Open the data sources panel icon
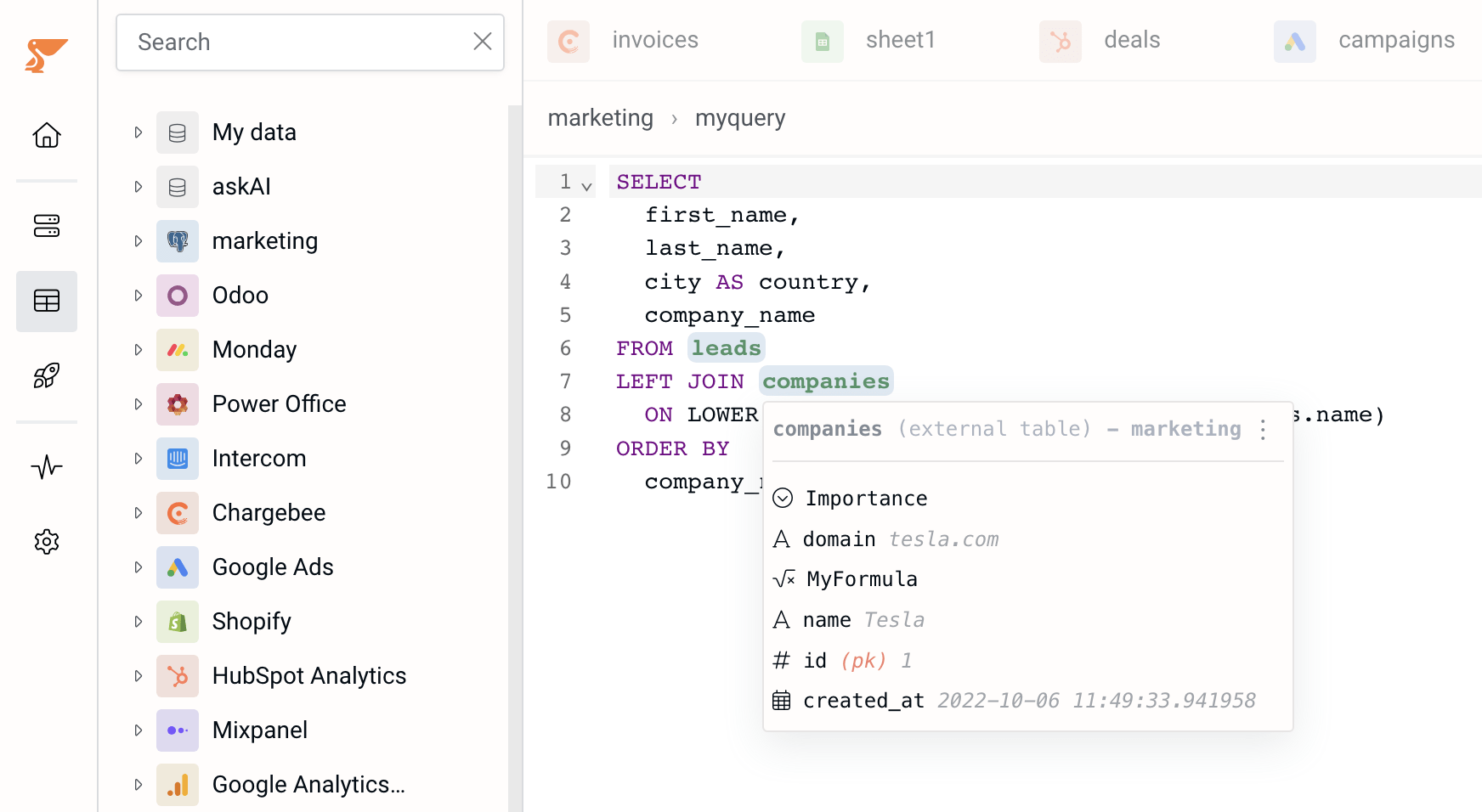The height and width of the screenshot is (812, 1482). tap(47, 226)
